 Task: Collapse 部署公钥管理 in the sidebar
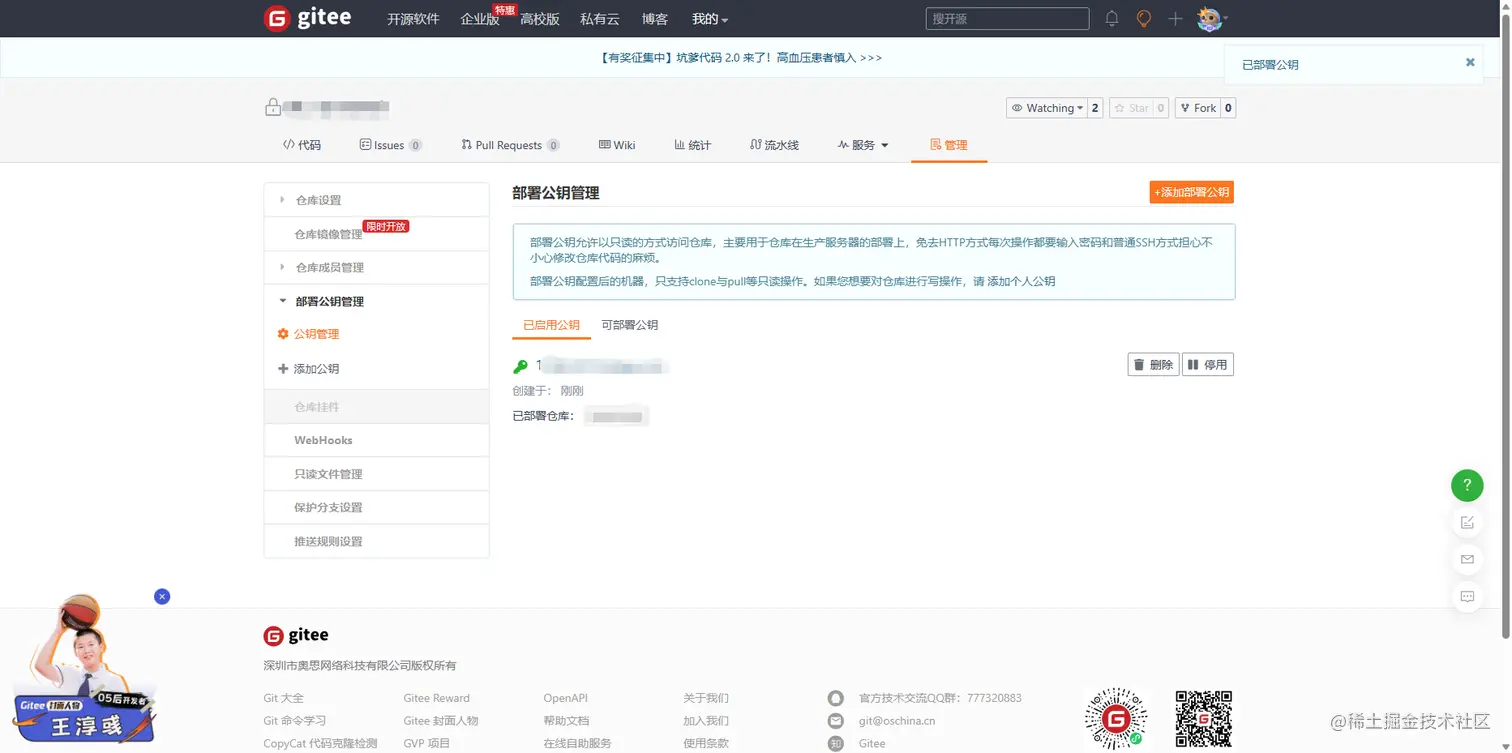tap(376, 301)
